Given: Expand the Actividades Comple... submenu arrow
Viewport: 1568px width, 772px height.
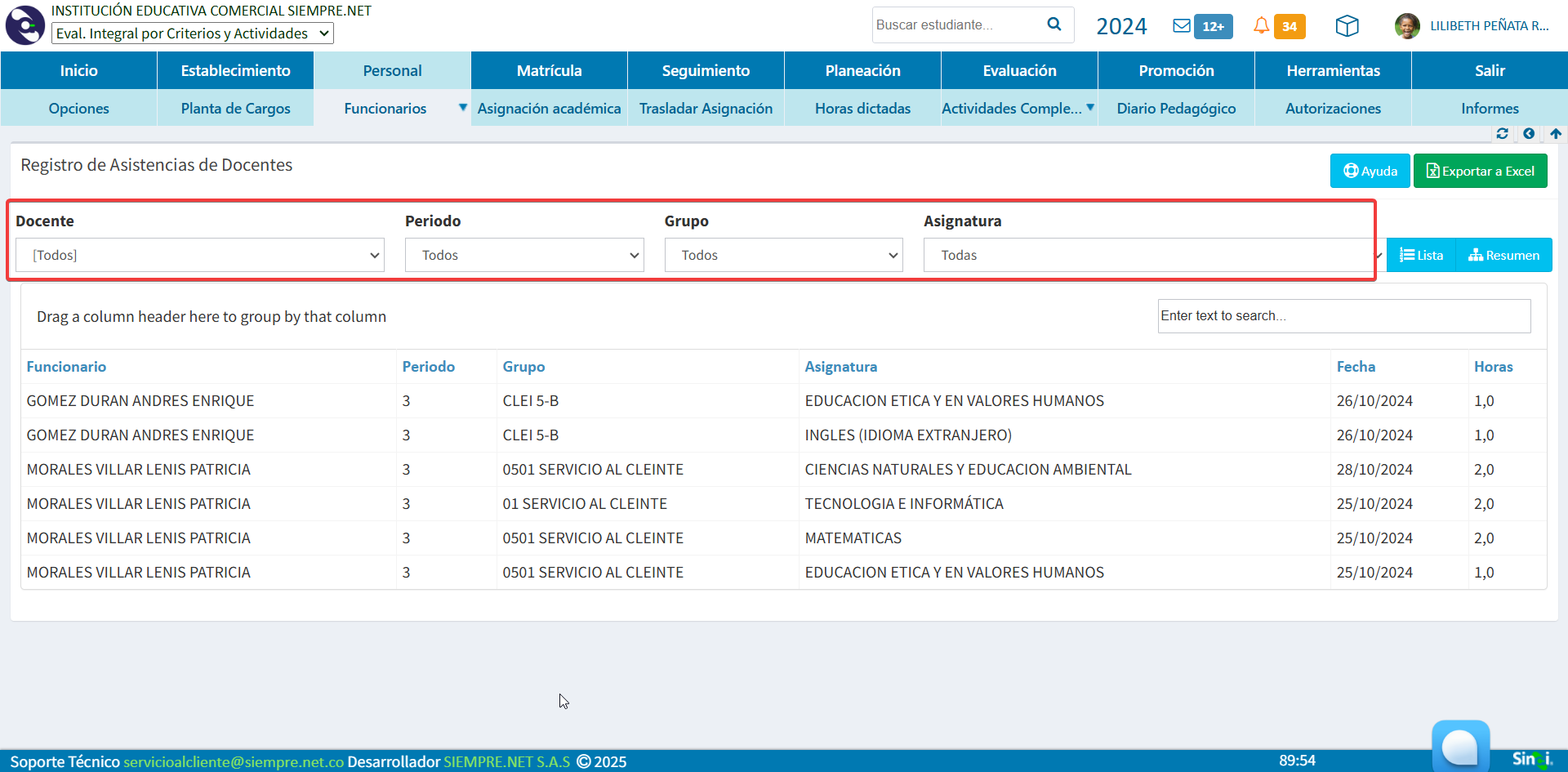Looking at the screenshot, I should (1090, 108).
